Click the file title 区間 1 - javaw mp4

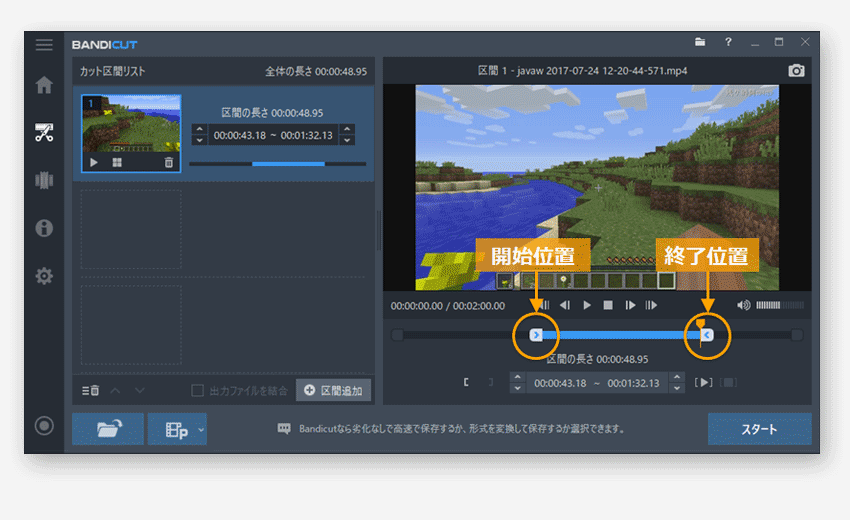pyautogui.click(x=583, y=70)
